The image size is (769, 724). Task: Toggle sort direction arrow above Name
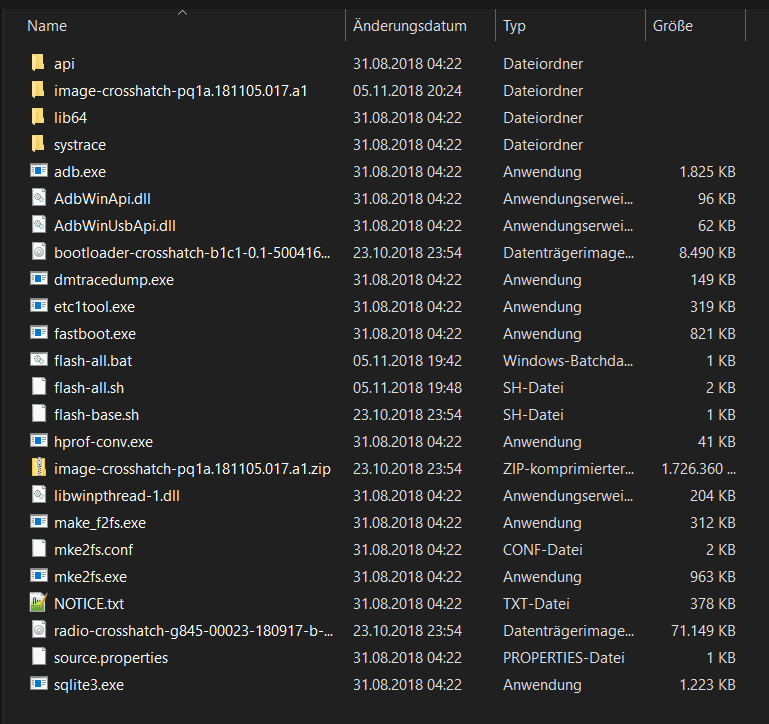point(182,13)
